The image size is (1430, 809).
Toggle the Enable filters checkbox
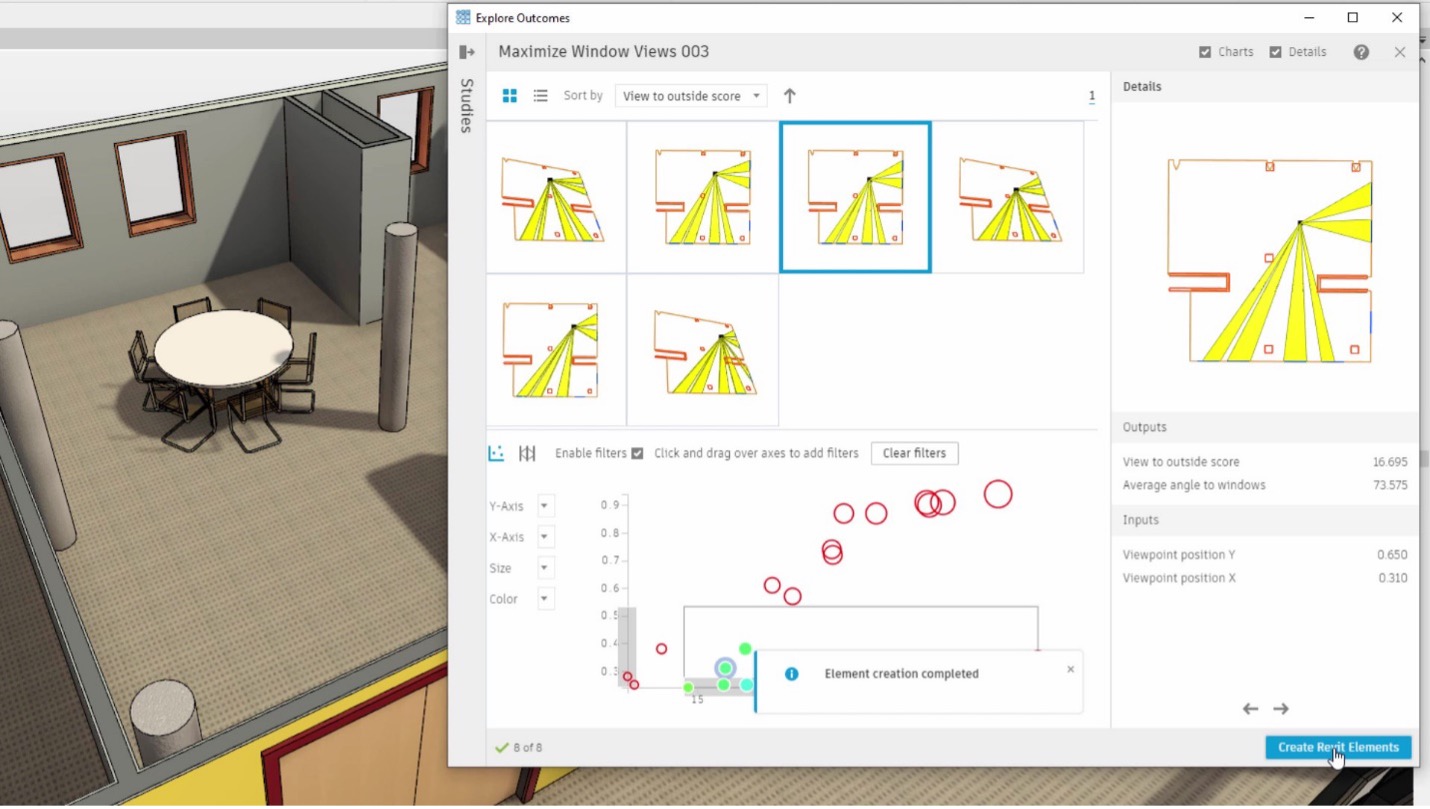(x=637, y=453)
